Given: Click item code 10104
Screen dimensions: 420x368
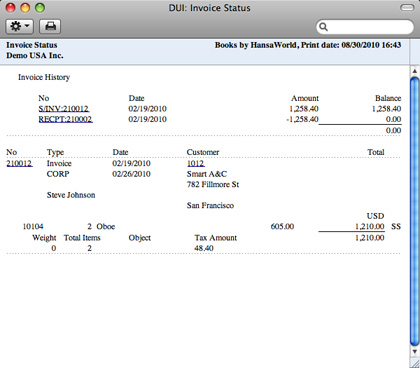Looking at the screenshot, I should tap(33, 227).
